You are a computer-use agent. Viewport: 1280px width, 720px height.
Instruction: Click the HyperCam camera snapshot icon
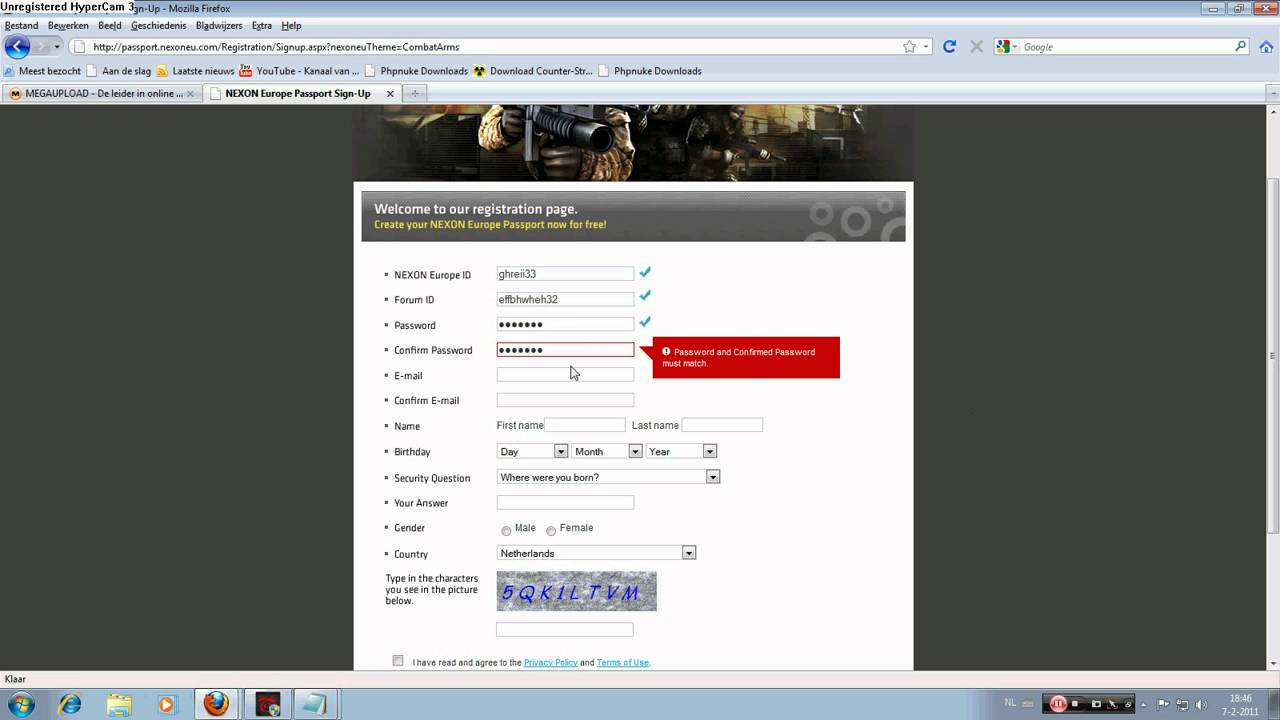1095,704
